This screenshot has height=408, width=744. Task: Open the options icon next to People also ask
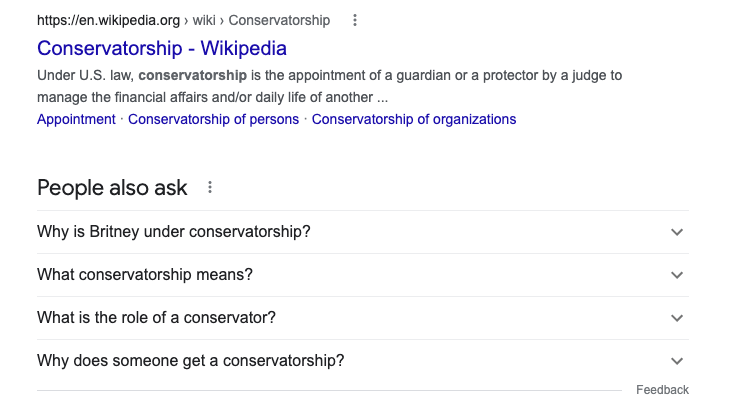(210, 187)
